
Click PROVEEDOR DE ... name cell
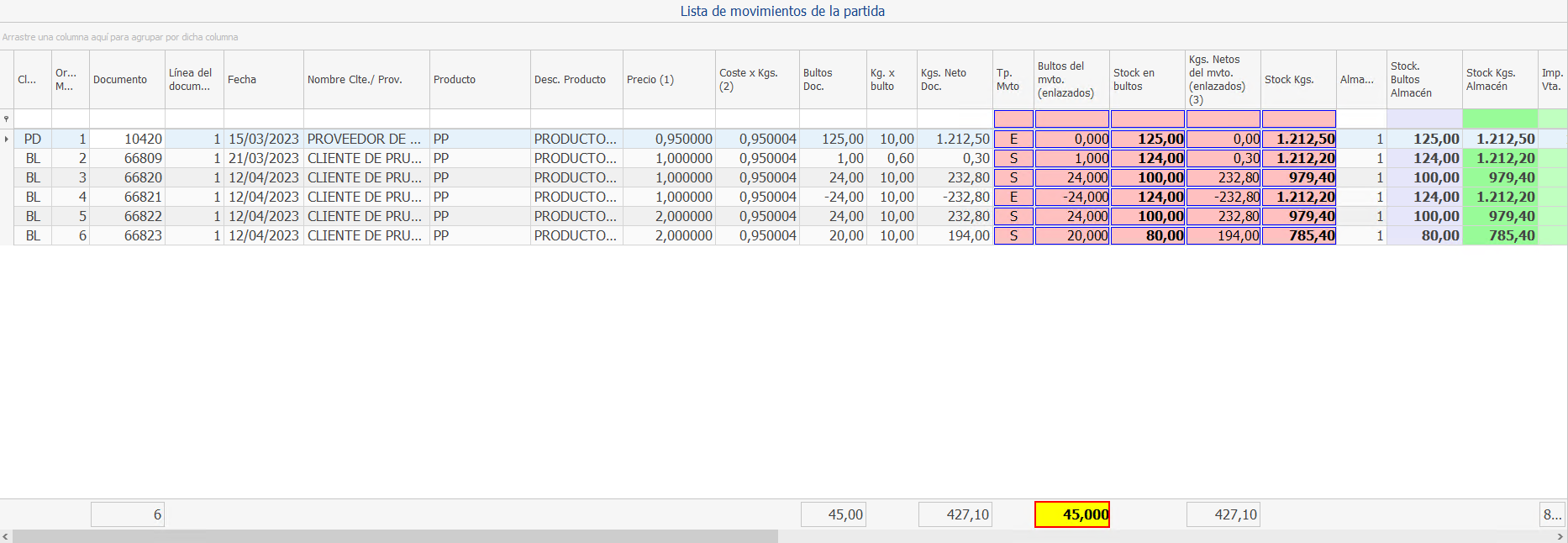(366, 139)
